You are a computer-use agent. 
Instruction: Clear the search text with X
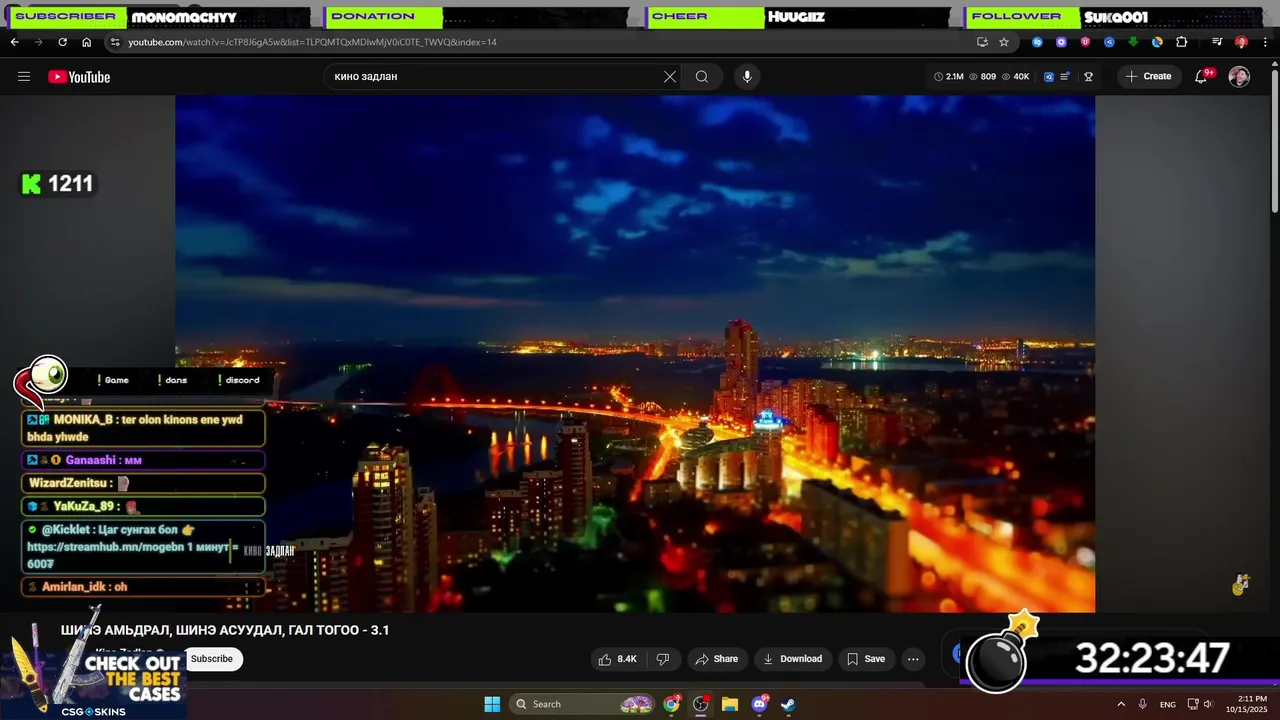coord(670,77)
